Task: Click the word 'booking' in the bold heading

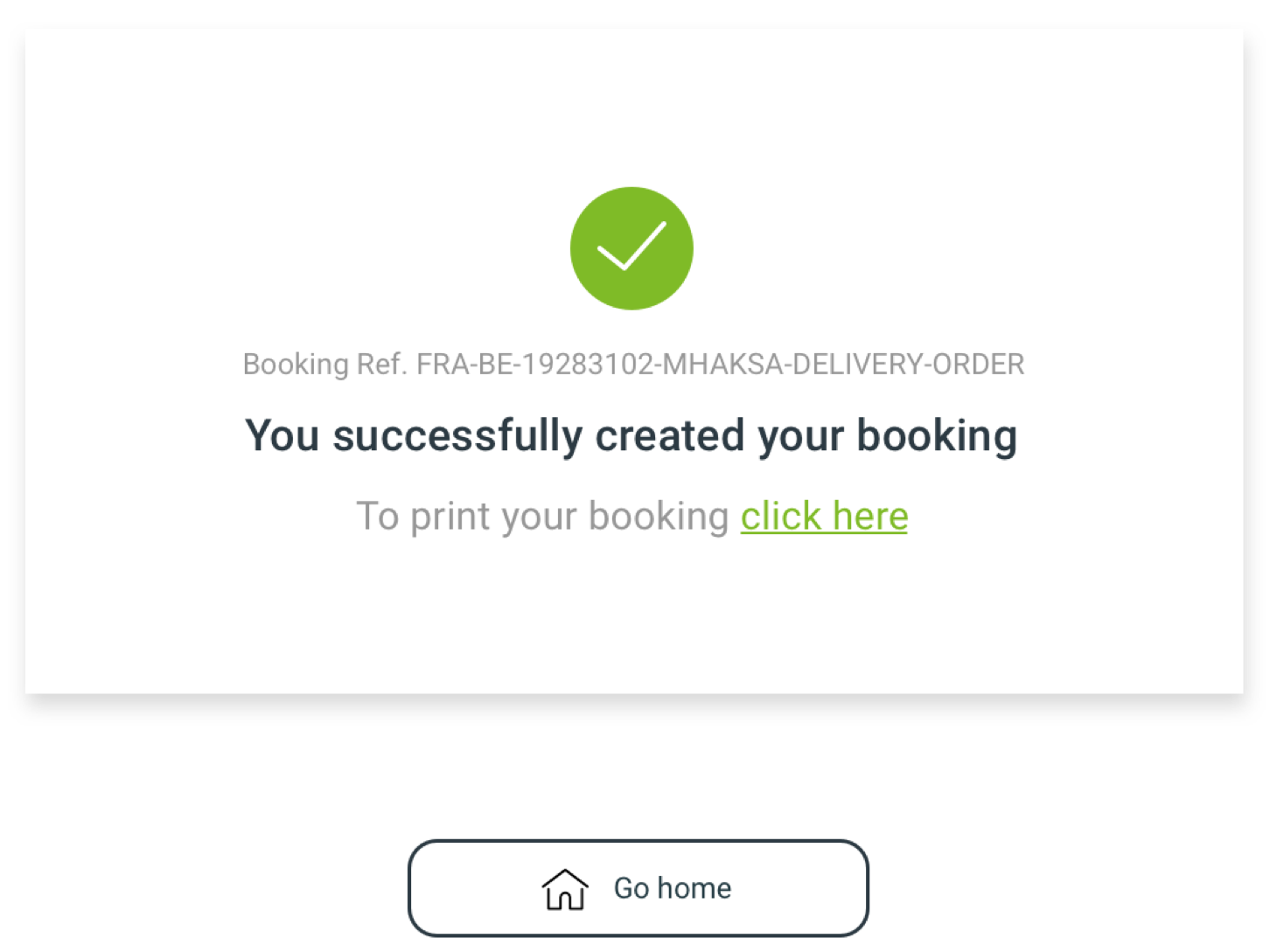Action: [x=936, y=435]
